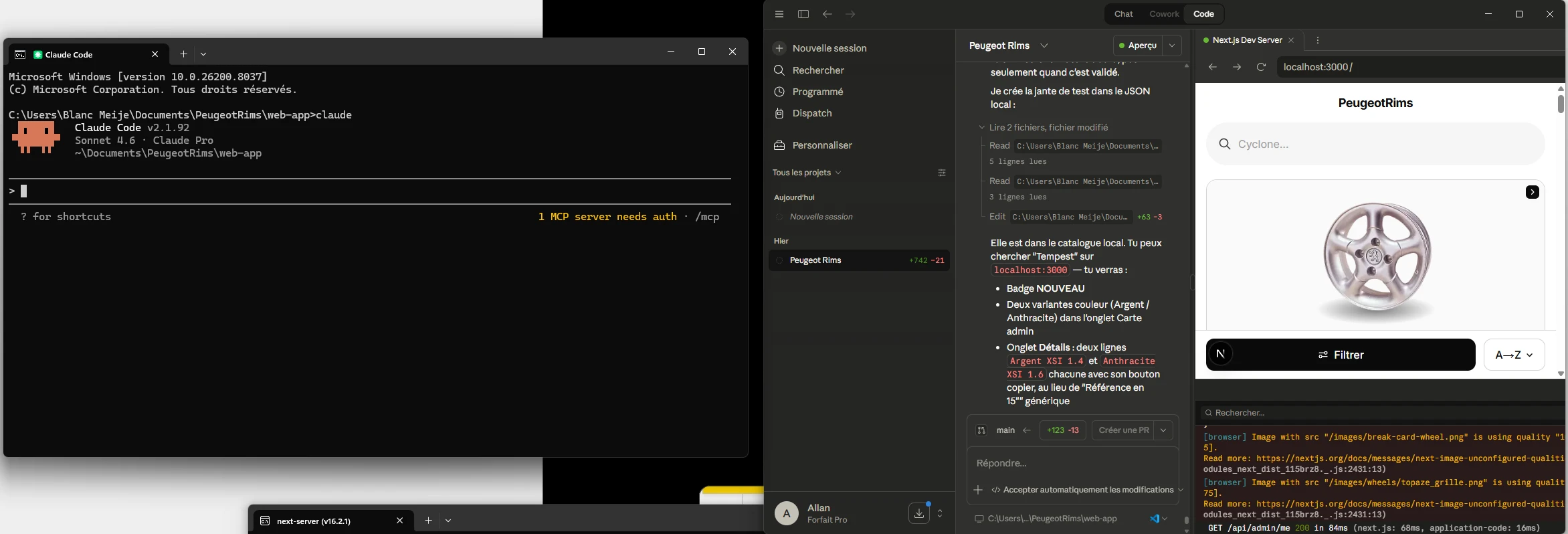Close the Next.js Dev Server tab
This screenshot has width=1568, height=534.
click(x=1291, y=40)
